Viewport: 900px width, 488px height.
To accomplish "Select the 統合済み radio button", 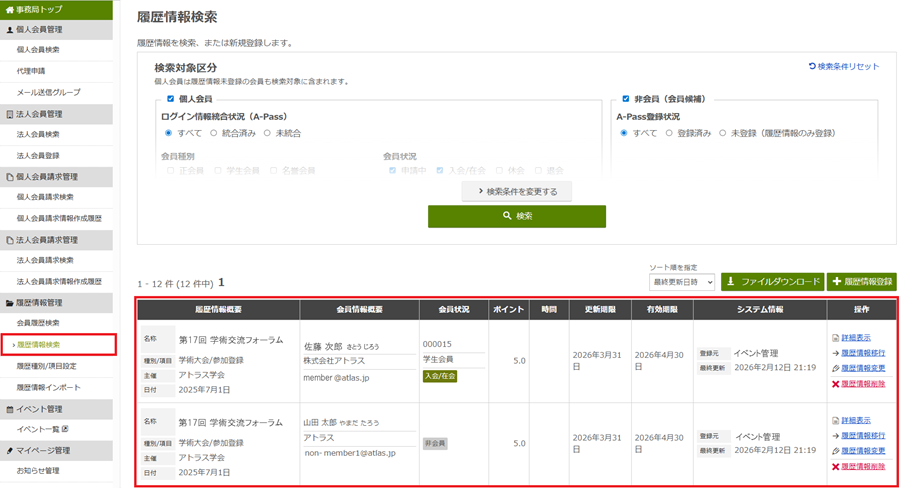I will tap(214, 133).
